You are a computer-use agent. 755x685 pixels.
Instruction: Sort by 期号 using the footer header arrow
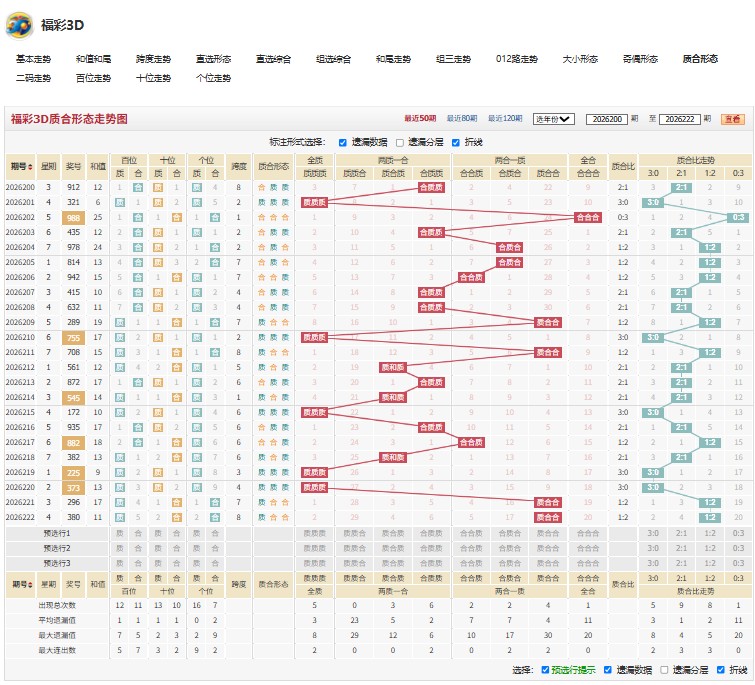31,584
